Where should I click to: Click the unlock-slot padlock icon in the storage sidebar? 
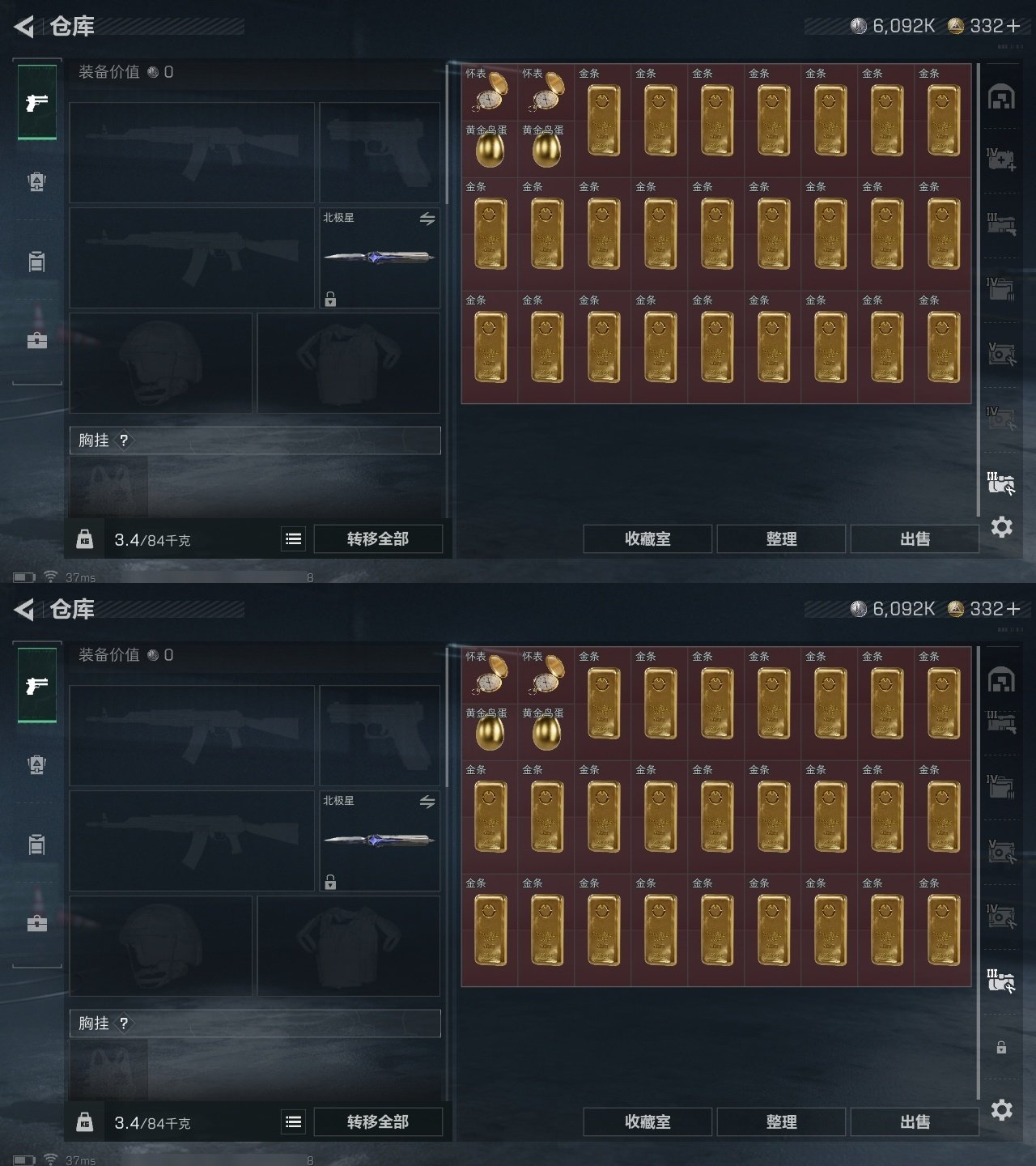click(1001, 1047)
